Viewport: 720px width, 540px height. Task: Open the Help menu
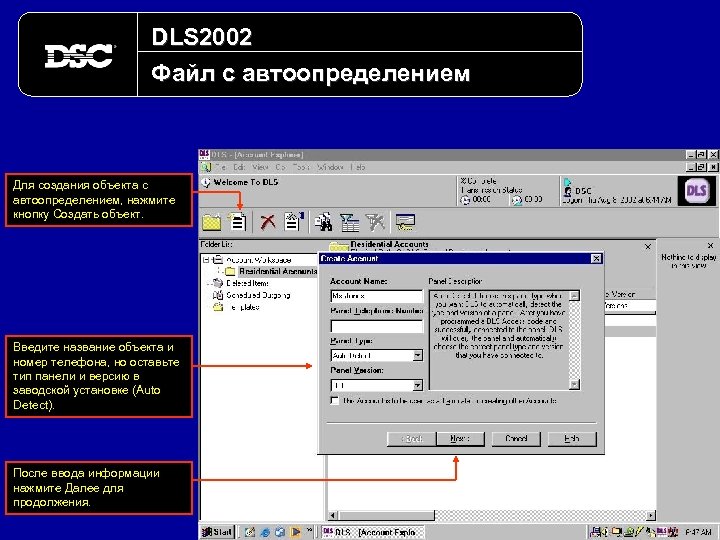point(358,168)
